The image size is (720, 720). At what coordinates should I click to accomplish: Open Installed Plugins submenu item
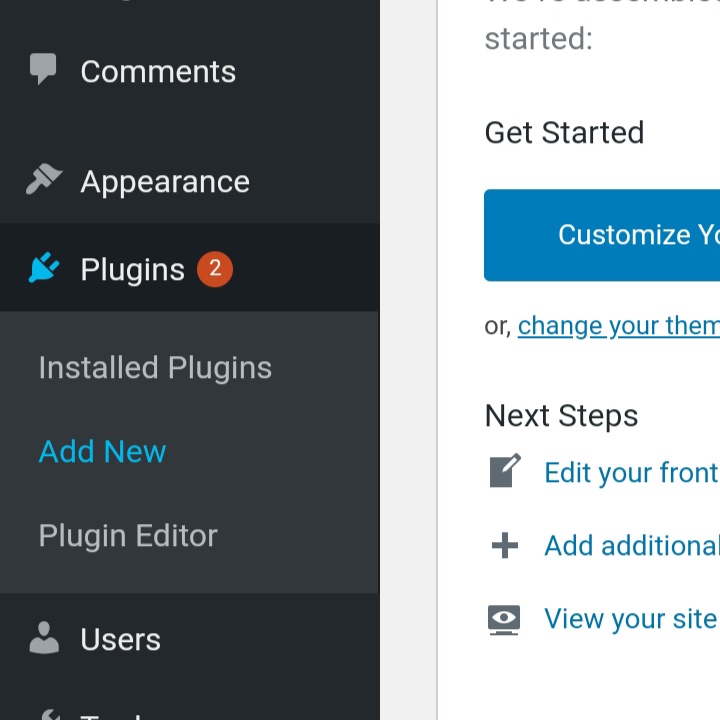[155, 367]
